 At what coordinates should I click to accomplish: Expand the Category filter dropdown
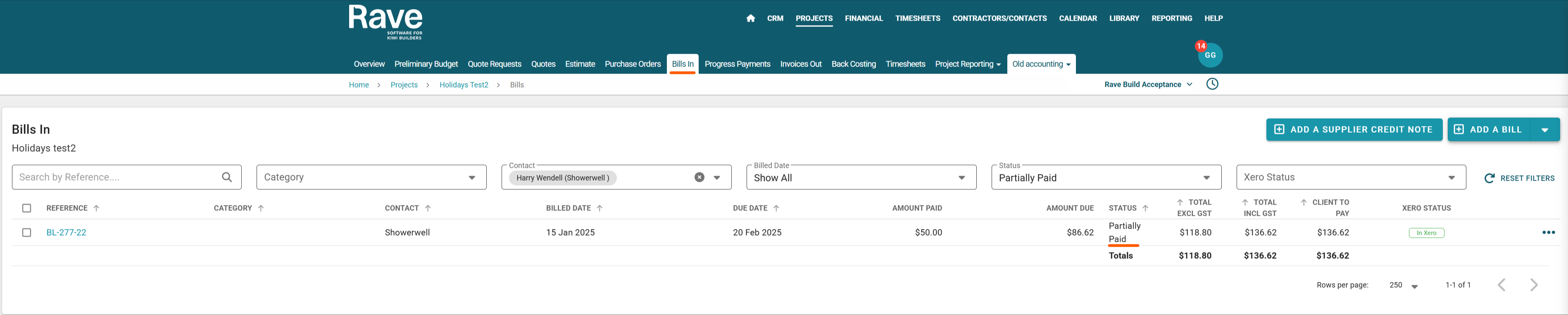[472, 177]
